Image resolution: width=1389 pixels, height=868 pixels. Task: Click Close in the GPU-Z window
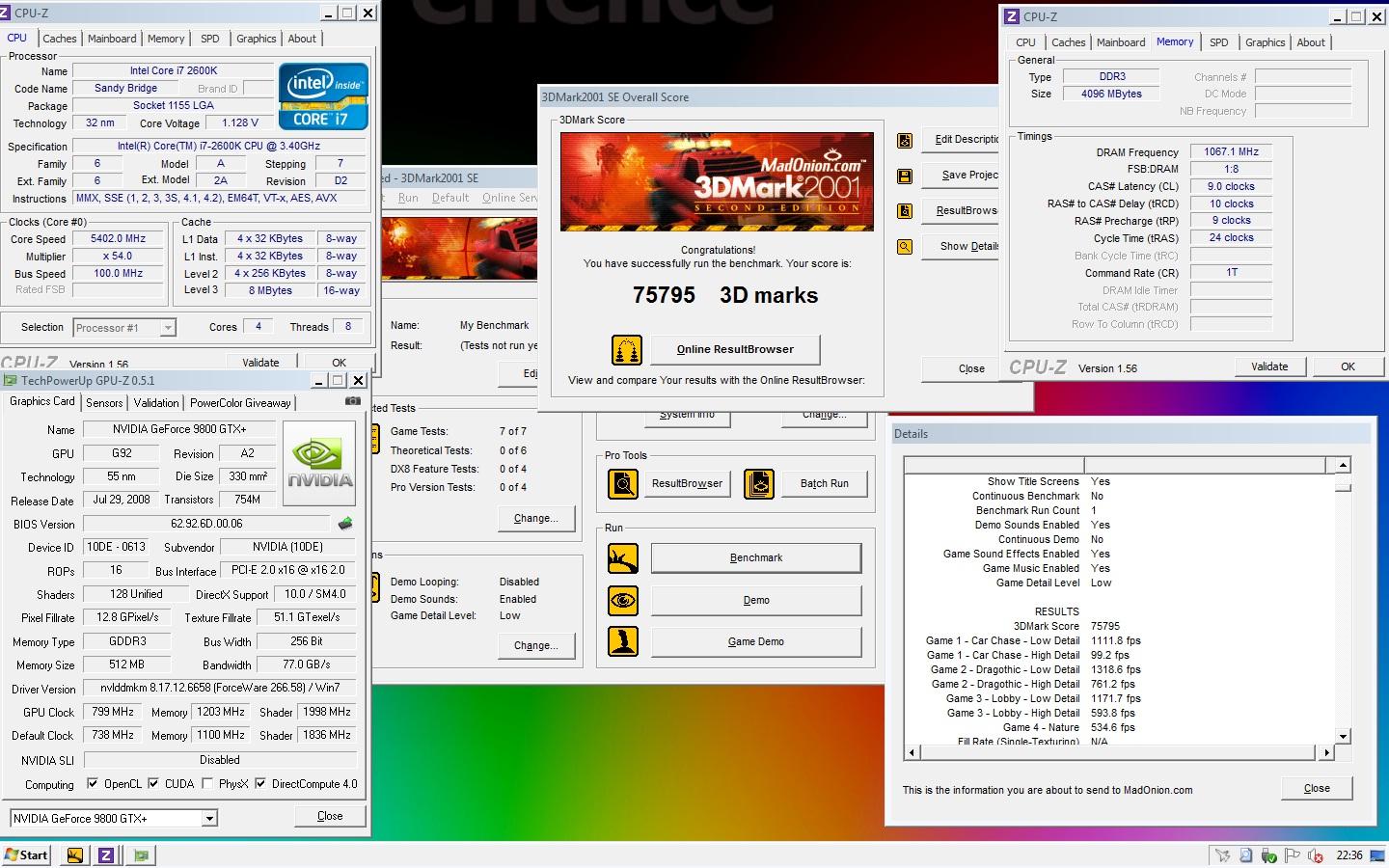pos(330,816)
